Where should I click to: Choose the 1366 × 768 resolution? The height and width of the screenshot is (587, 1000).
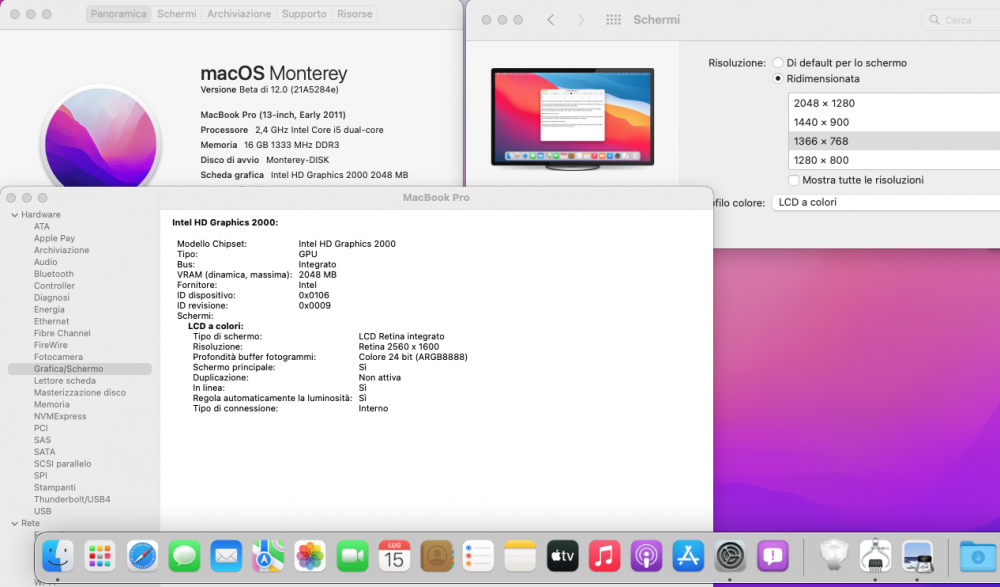[894, 141]
